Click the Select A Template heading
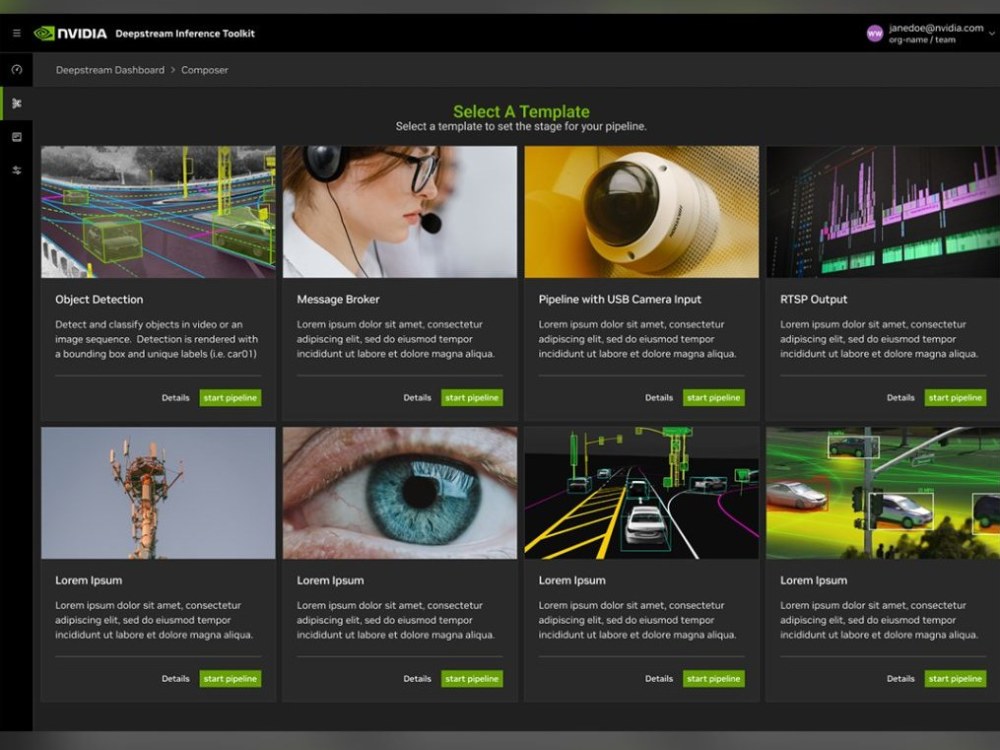Viewport: 1000px width, 750px height. coord(521,112)
